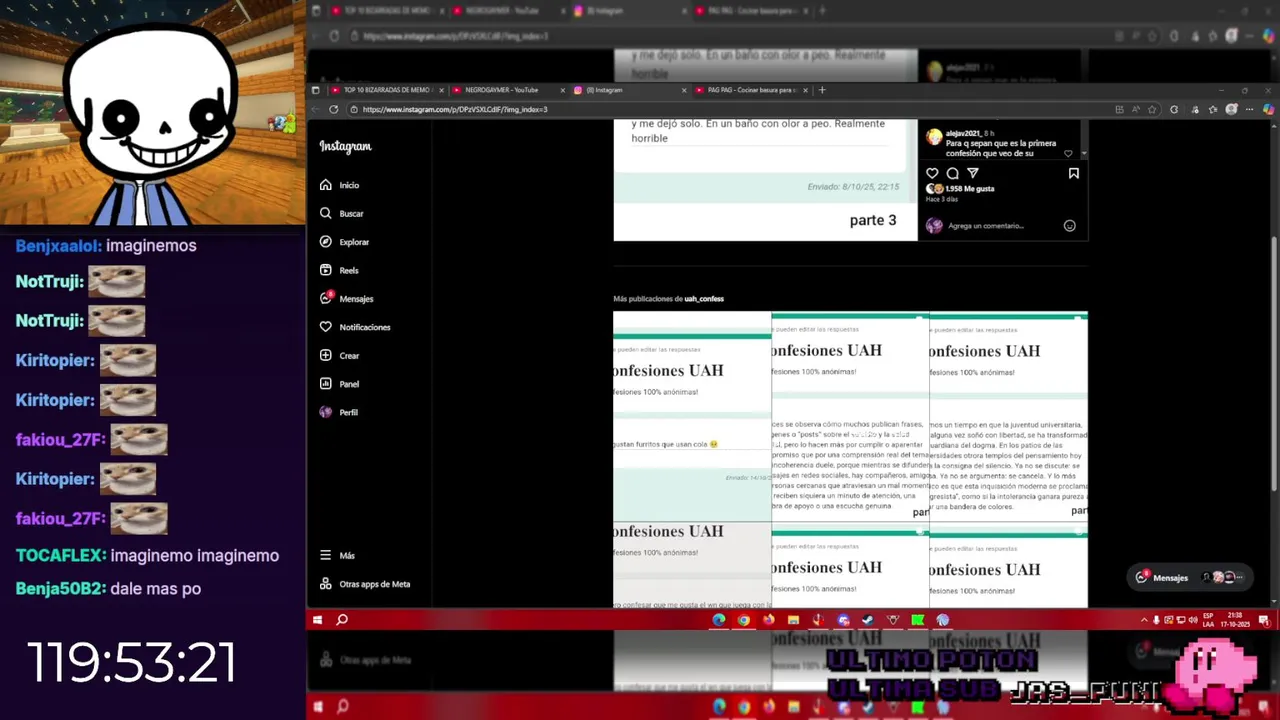Click Benja50B2 chat username

click(x=60, y=589)
